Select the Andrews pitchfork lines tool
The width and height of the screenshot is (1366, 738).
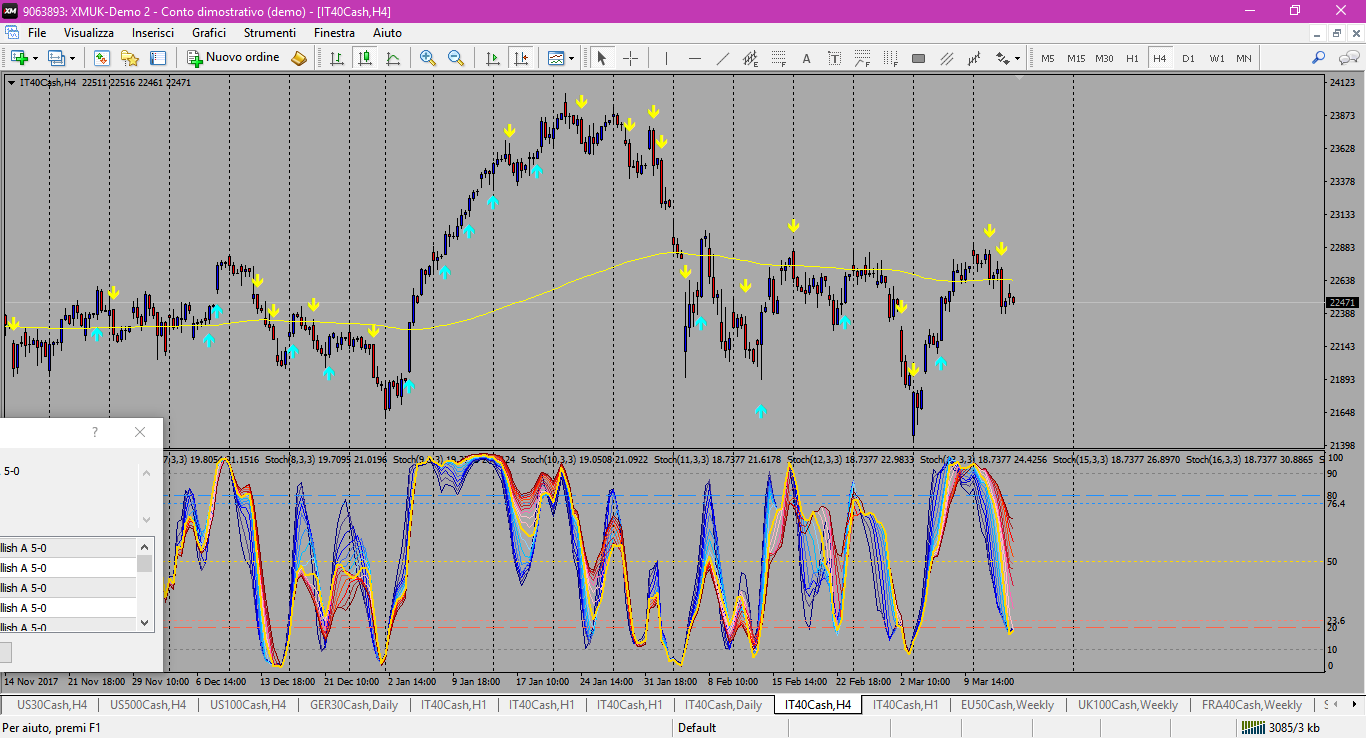[947, 58]
